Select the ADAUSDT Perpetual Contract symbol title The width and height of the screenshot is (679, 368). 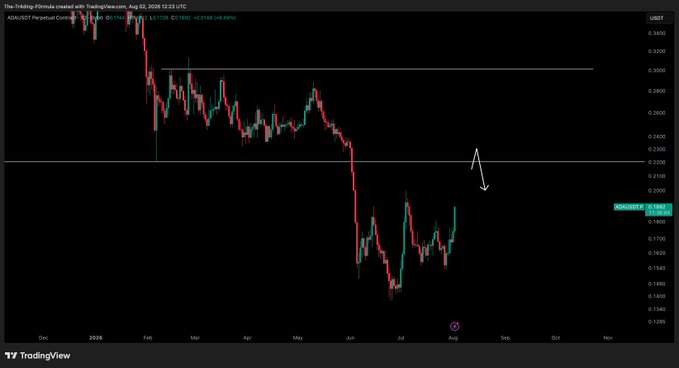pyautogui.click(x=41, y=18)
